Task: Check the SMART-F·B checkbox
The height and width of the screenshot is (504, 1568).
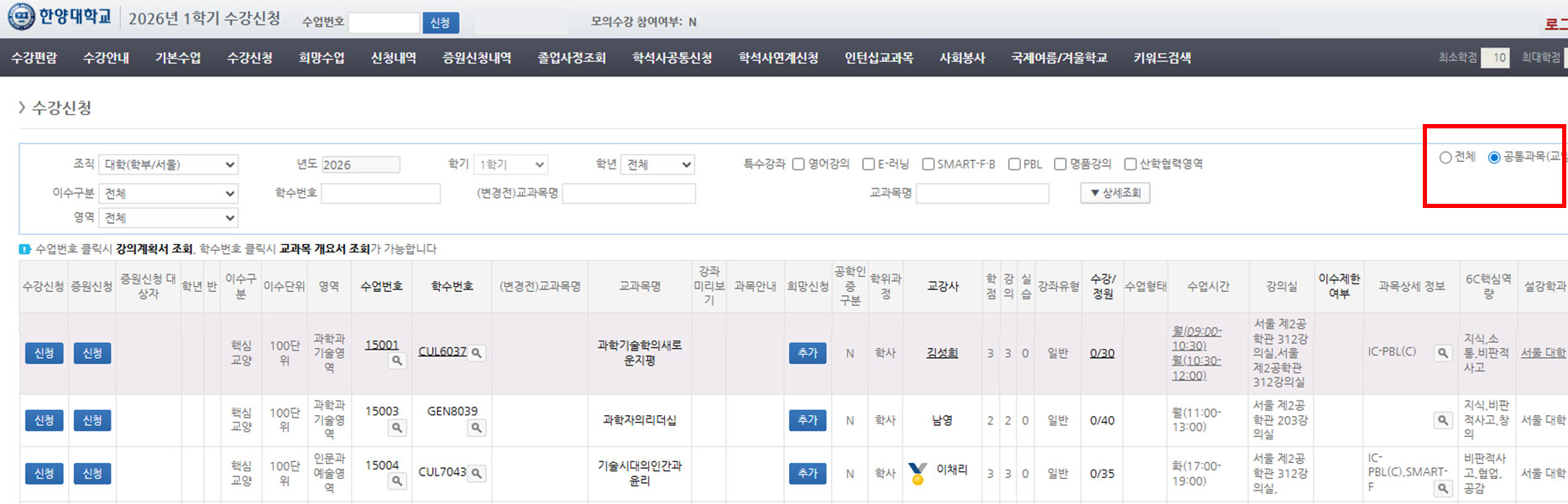Action: [928, 164]
